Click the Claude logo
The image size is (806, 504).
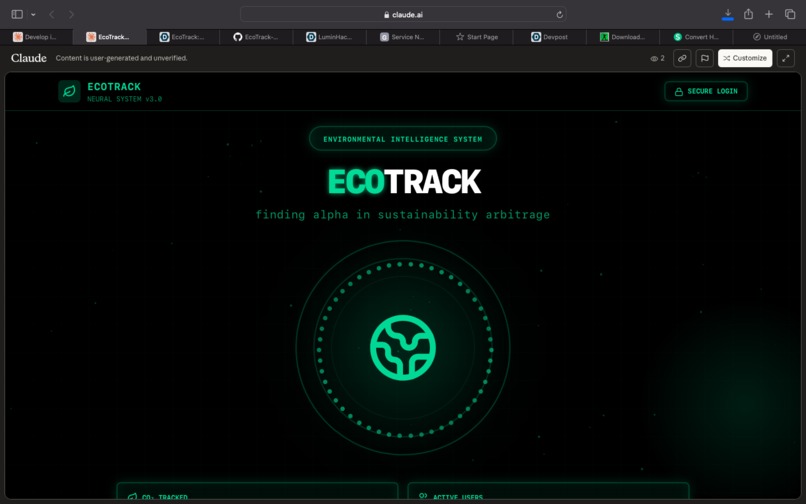click(29, 58)
